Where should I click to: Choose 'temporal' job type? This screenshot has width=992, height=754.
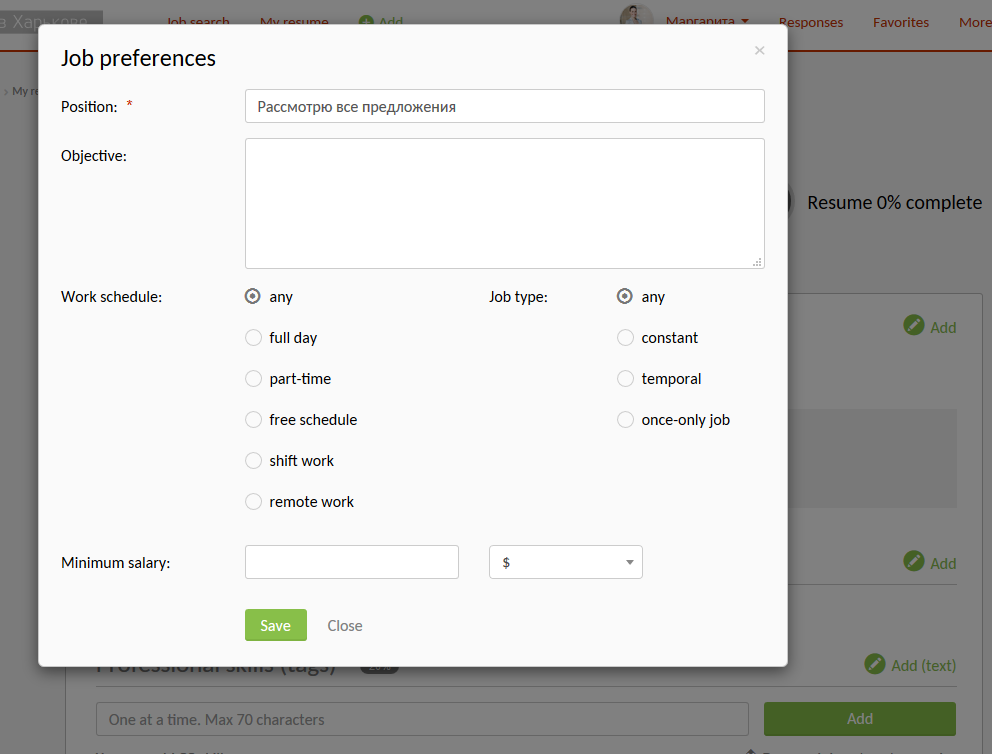point(626,379)
